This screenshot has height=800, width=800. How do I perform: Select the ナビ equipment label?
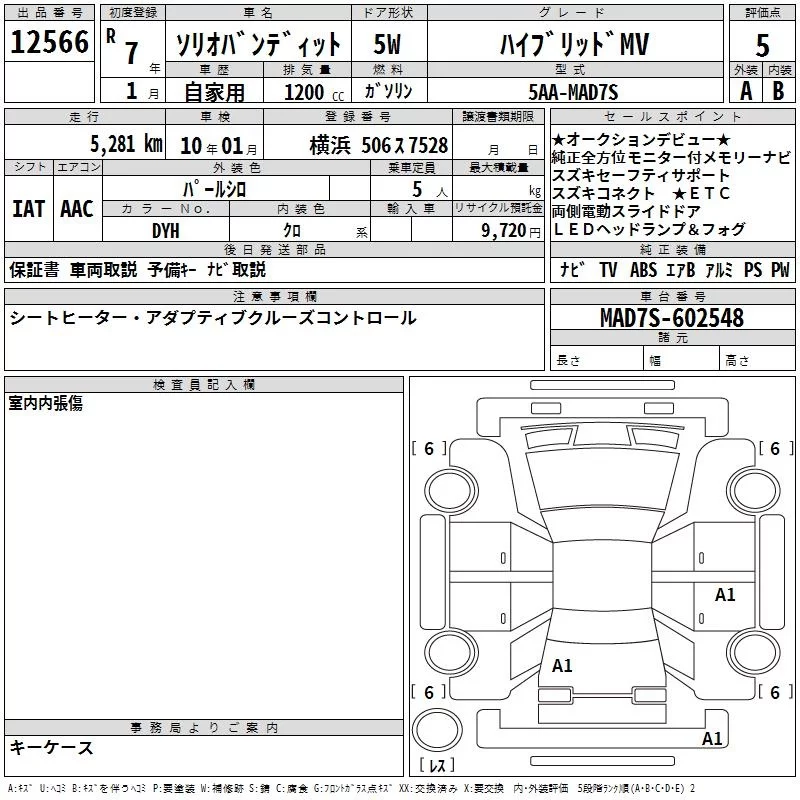pos(571,269)
